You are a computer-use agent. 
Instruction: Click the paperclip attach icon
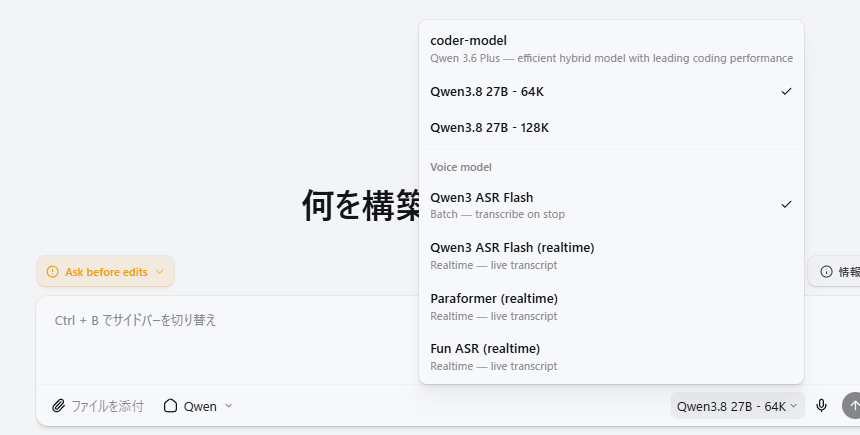tap(59, 406)
